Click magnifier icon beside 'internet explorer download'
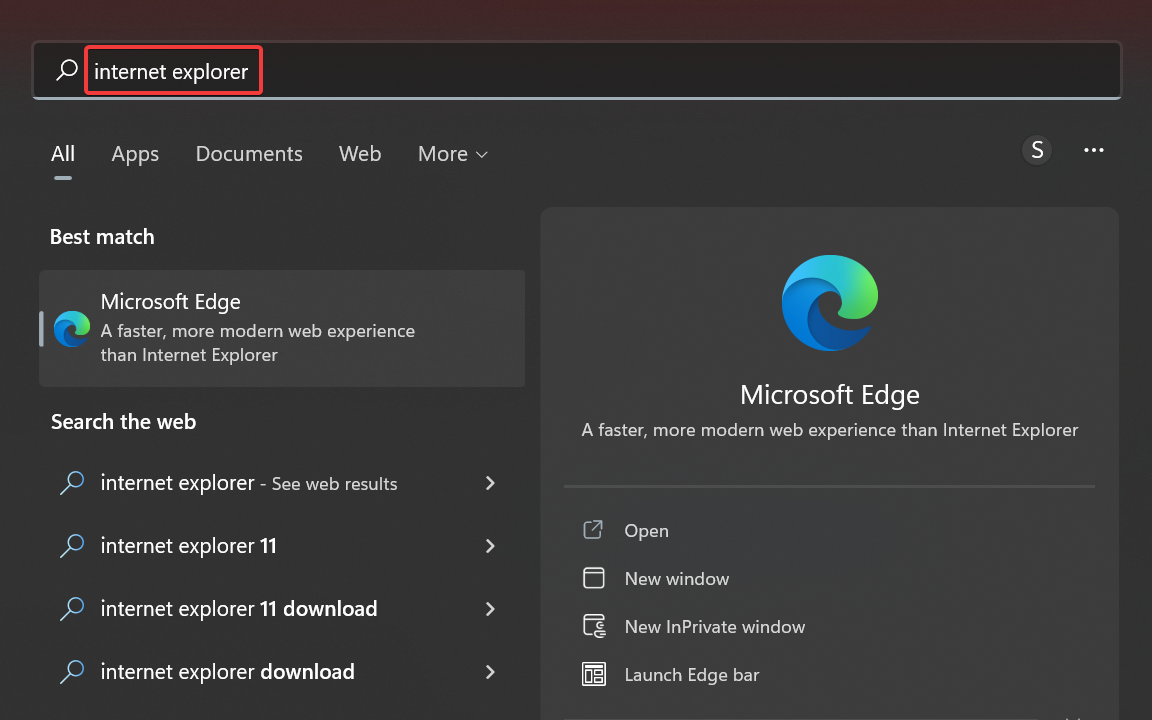This screenshot has width=1152, height=720. point(72,672)
